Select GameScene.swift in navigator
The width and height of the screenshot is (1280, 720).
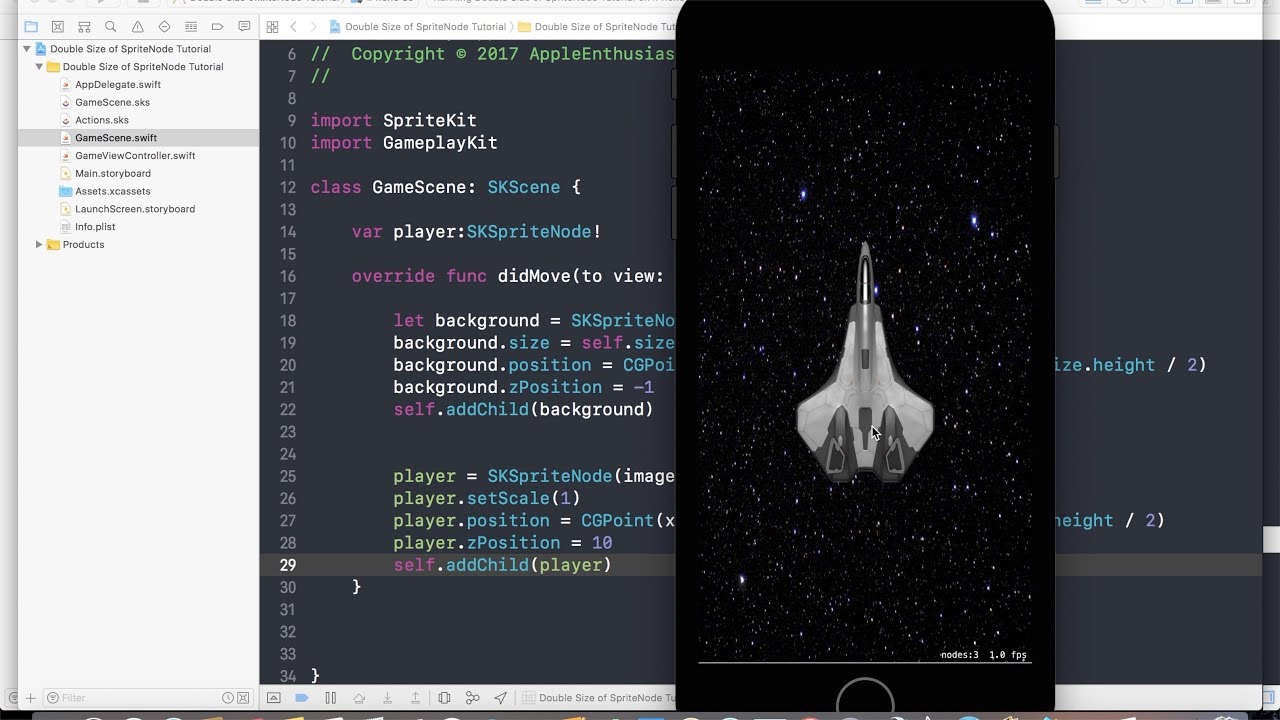(116, 138)
